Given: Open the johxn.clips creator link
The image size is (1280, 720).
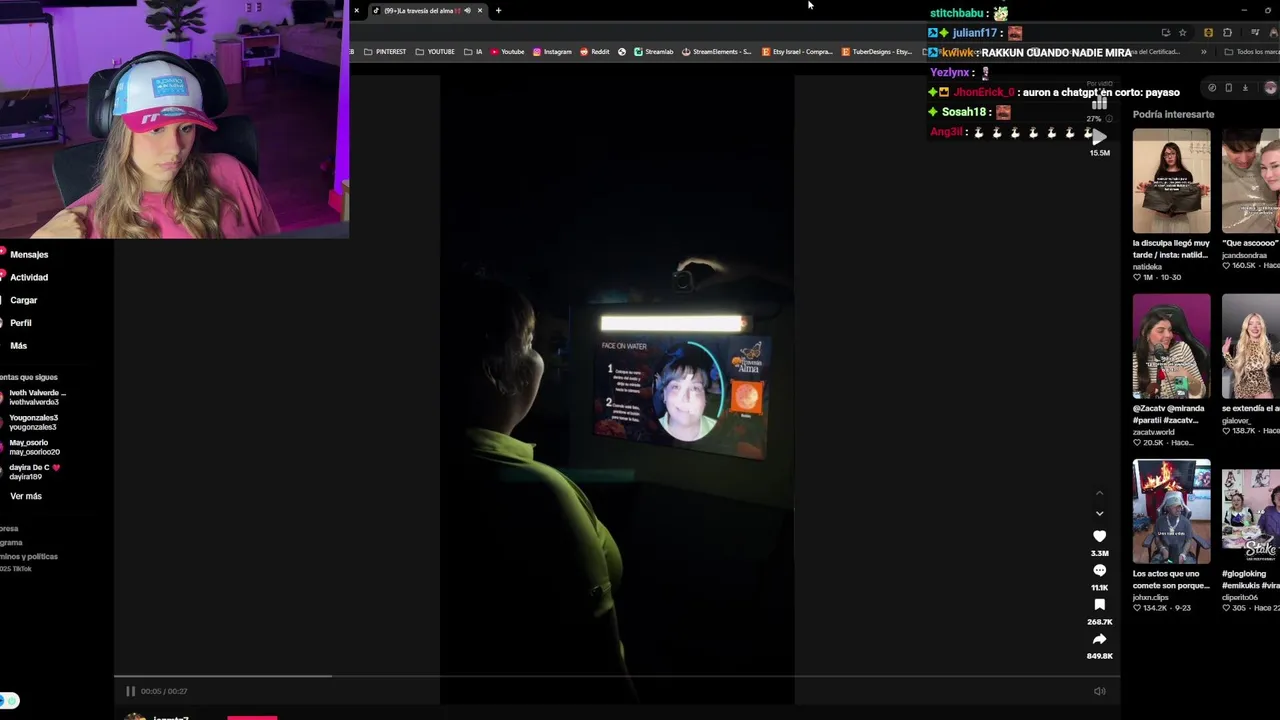Looking at the screenshot, I should 1151,597.
